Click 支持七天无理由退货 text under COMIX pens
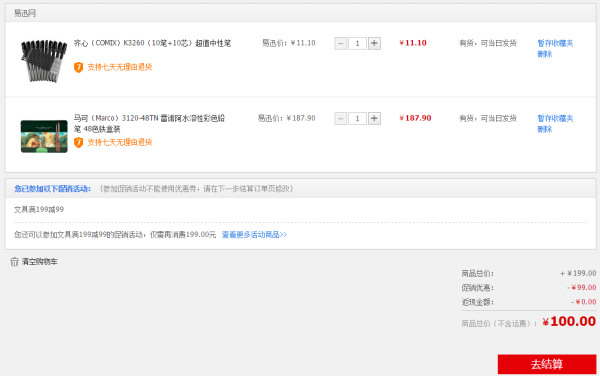Viewport: 600px width, 376px height. [120, 67]
